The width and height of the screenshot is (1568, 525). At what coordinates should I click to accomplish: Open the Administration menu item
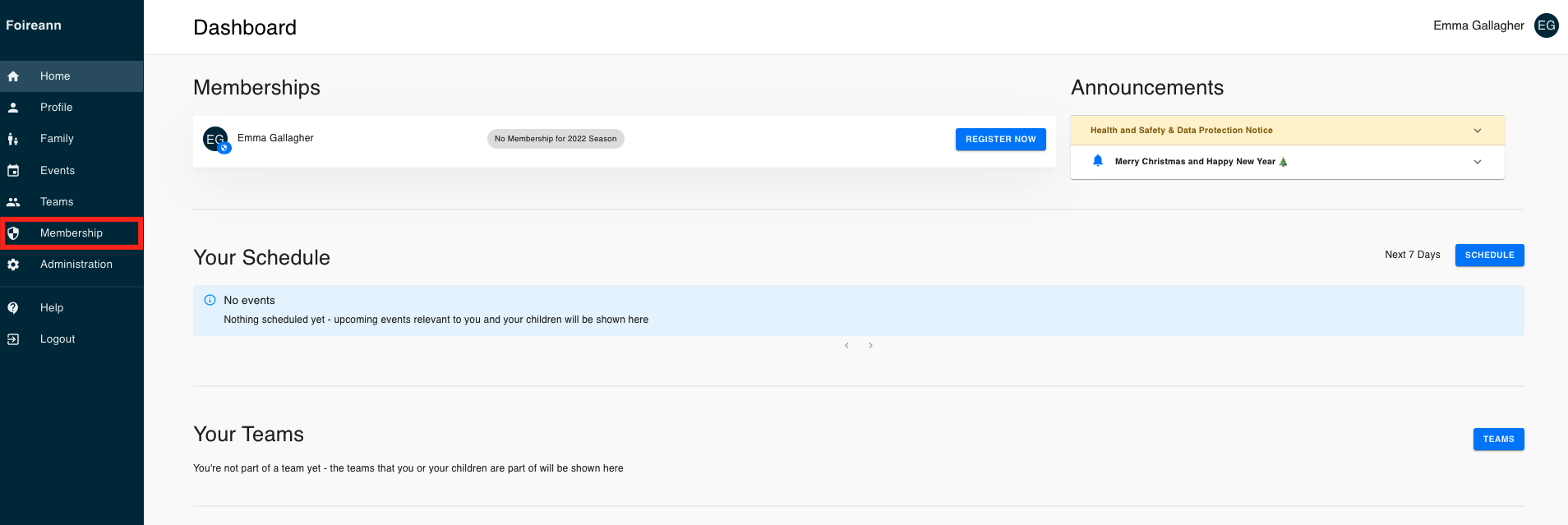point(71,265)
